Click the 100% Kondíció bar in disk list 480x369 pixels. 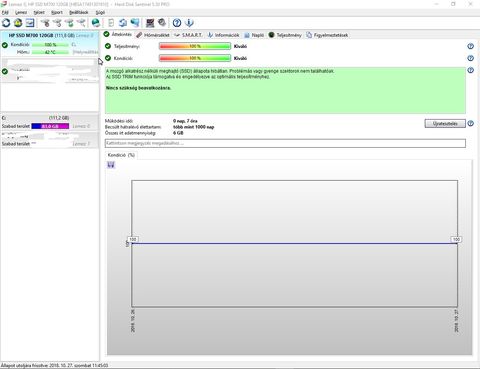point(50,45)
